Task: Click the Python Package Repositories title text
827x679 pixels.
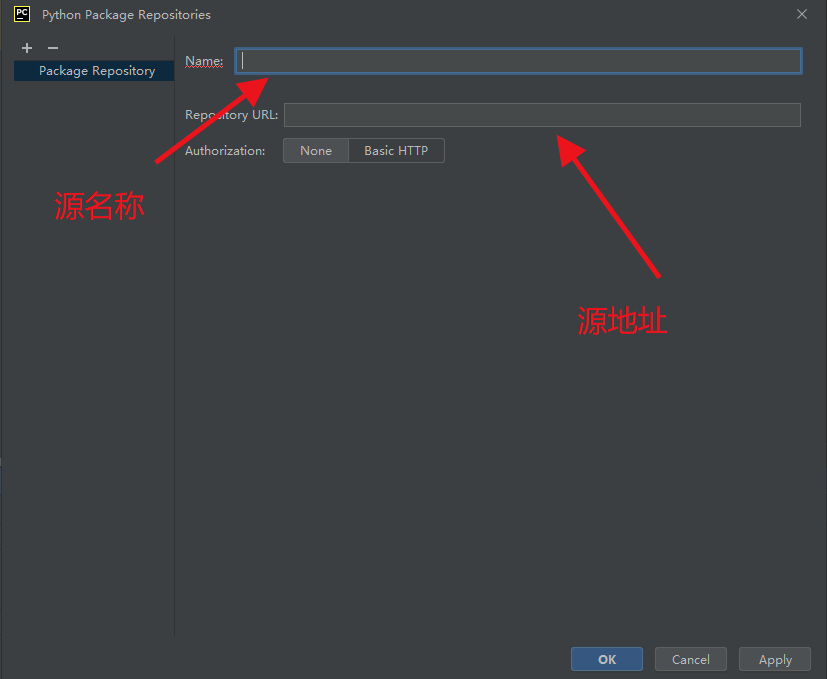Action: (x=126, y=15)
